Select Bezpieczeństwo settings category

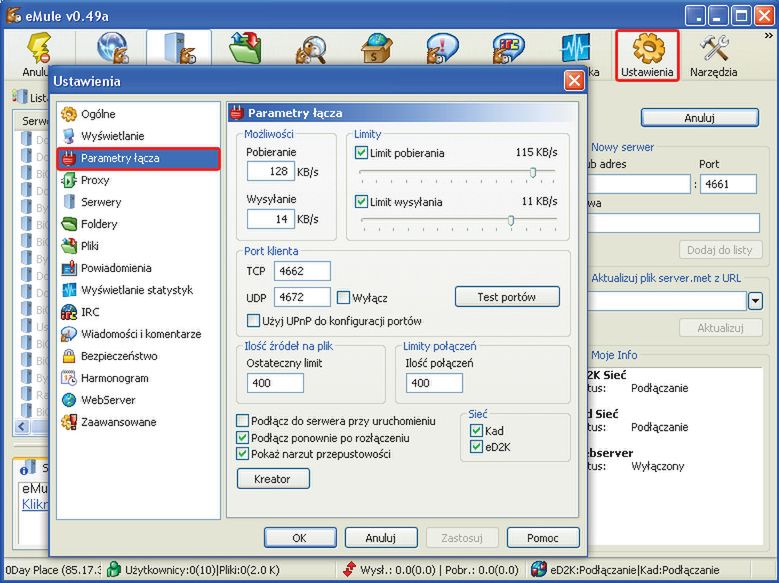coord(138,356)
